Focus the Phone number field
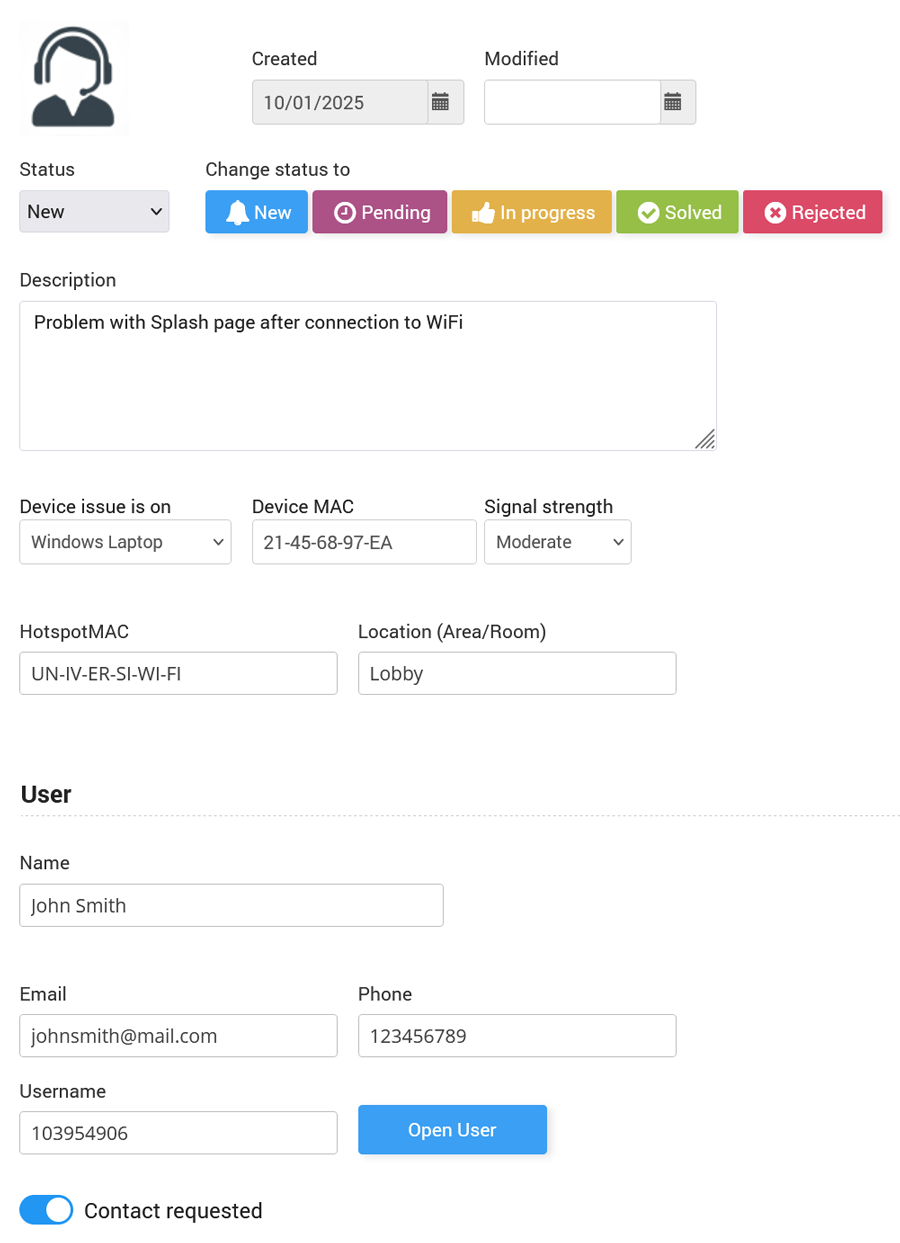 (517, 1036)
